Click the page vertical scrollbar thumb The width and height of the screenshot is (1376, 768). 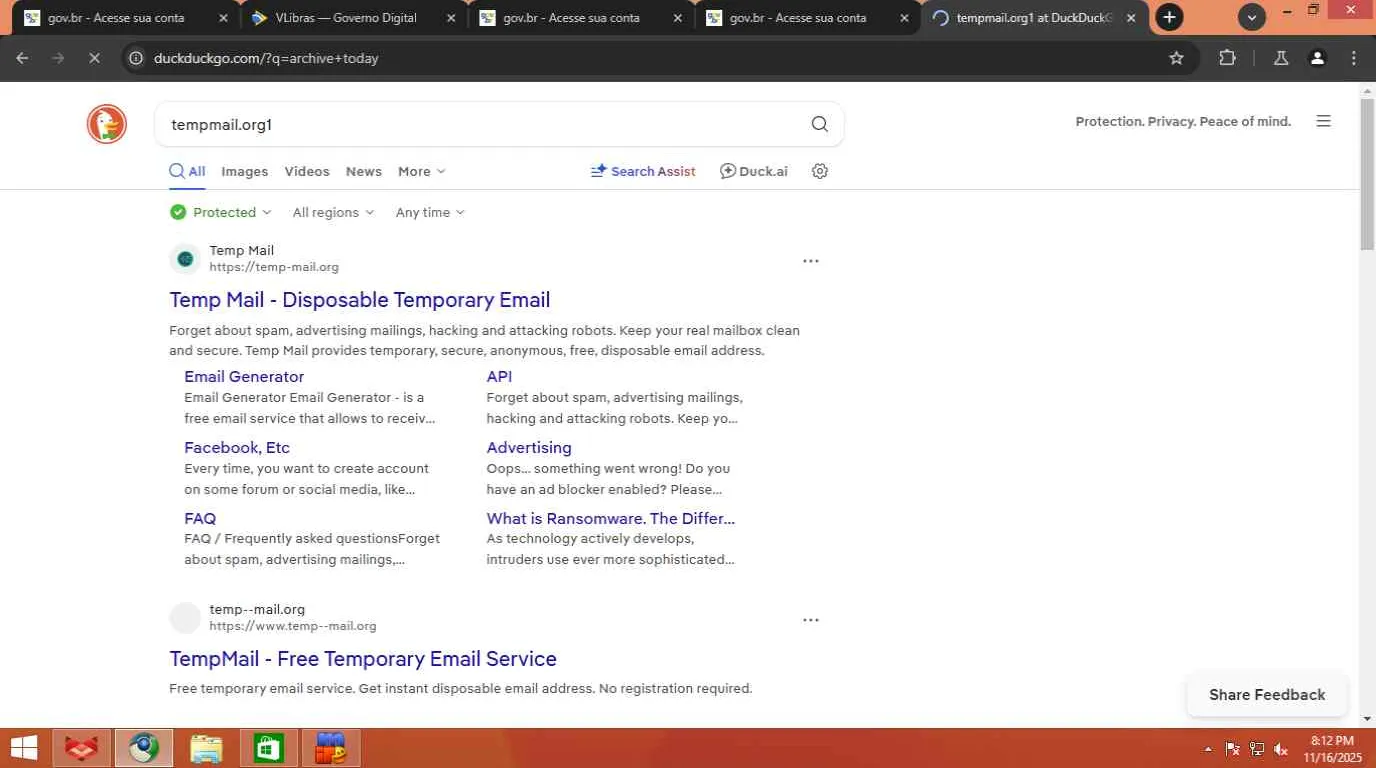(x=1367, y=174)
